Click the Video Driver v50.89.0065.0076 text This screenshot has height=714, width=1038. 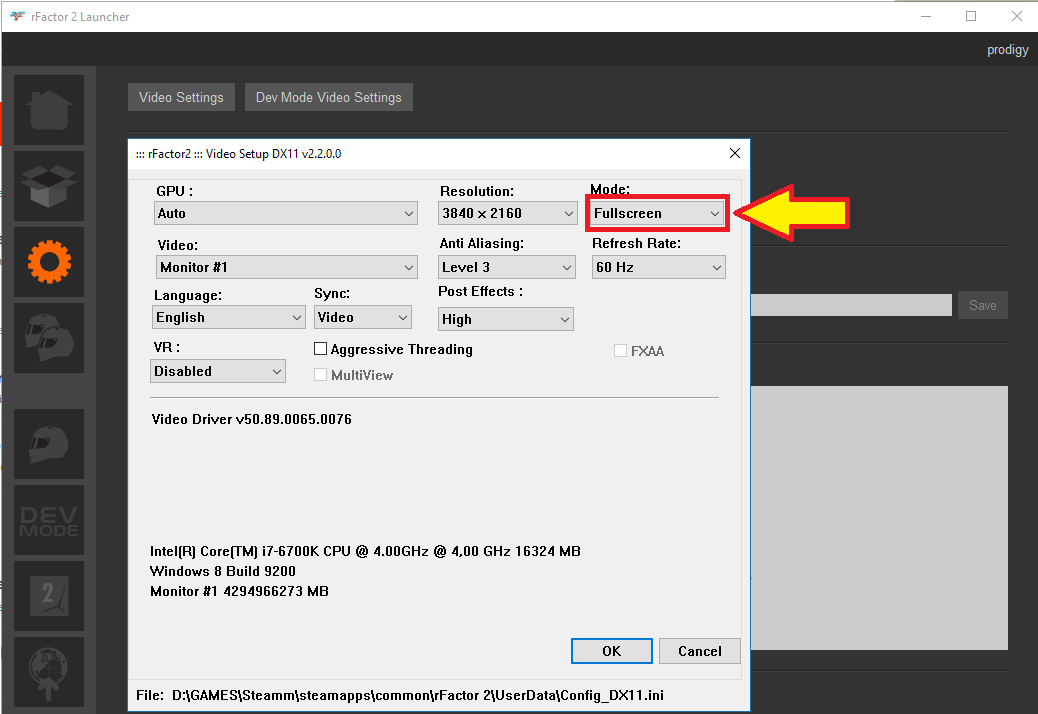click(x=252, y=419)
